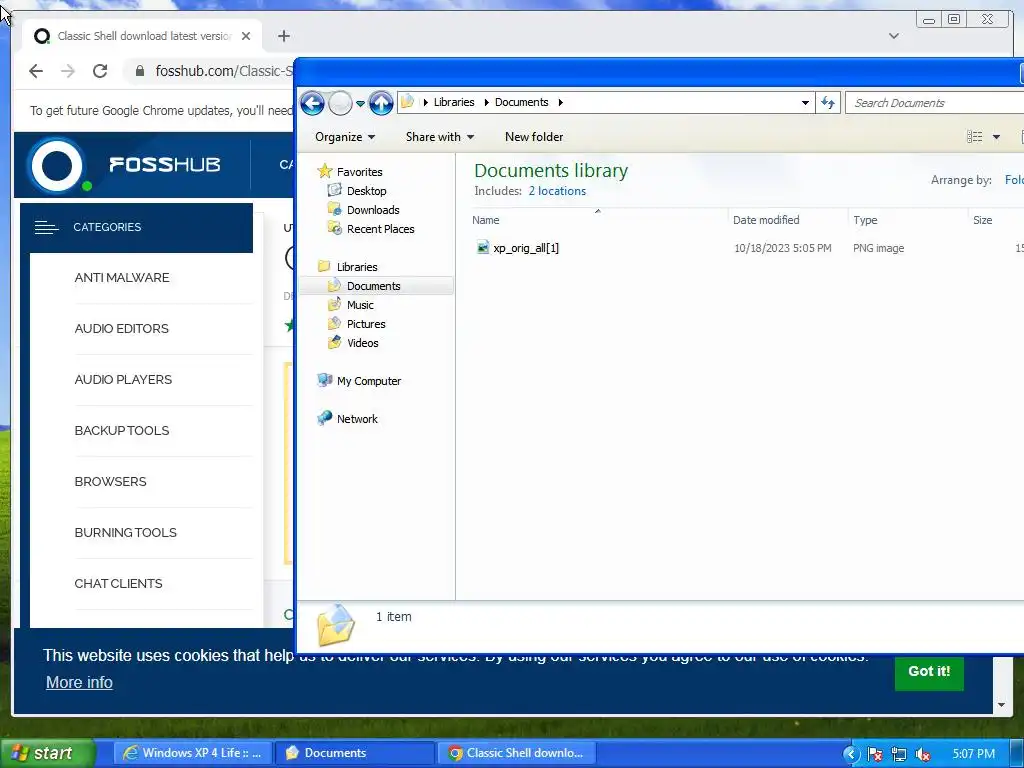The height and width of the screenshot is (768, 1024).
Task: Open the address bar history dropdown
Action: tap(805, 103)
